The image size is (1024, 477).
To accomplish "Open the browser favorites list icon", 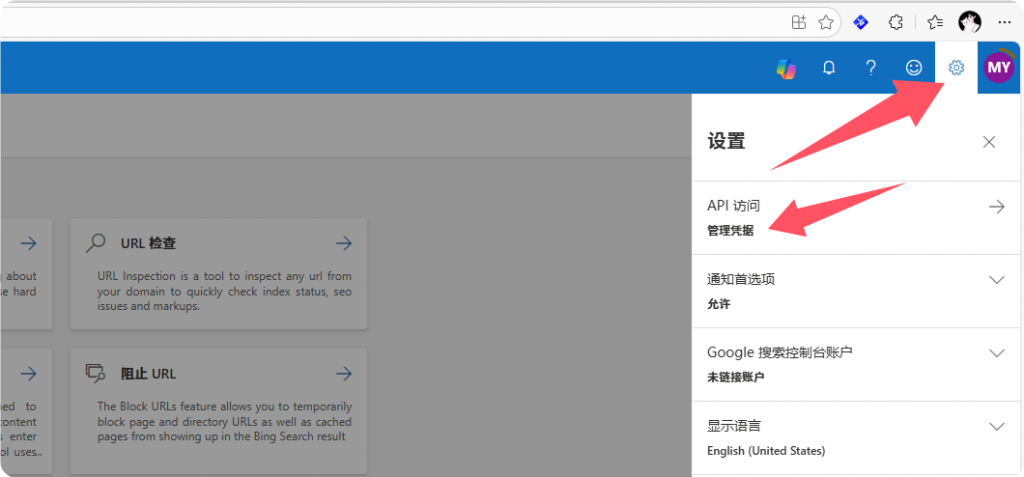I will pos(934,22).
